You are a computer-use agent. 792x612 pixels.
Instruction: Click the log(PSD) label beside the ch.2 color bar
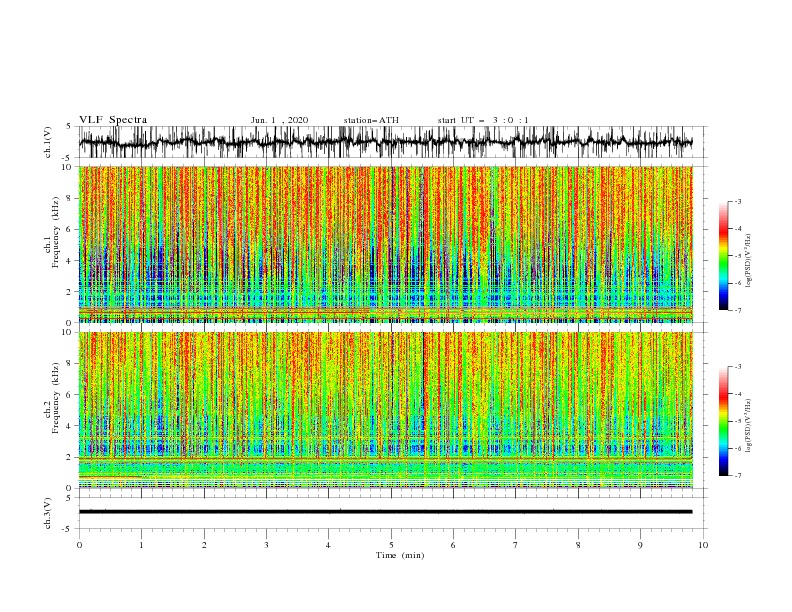(748, 426)
